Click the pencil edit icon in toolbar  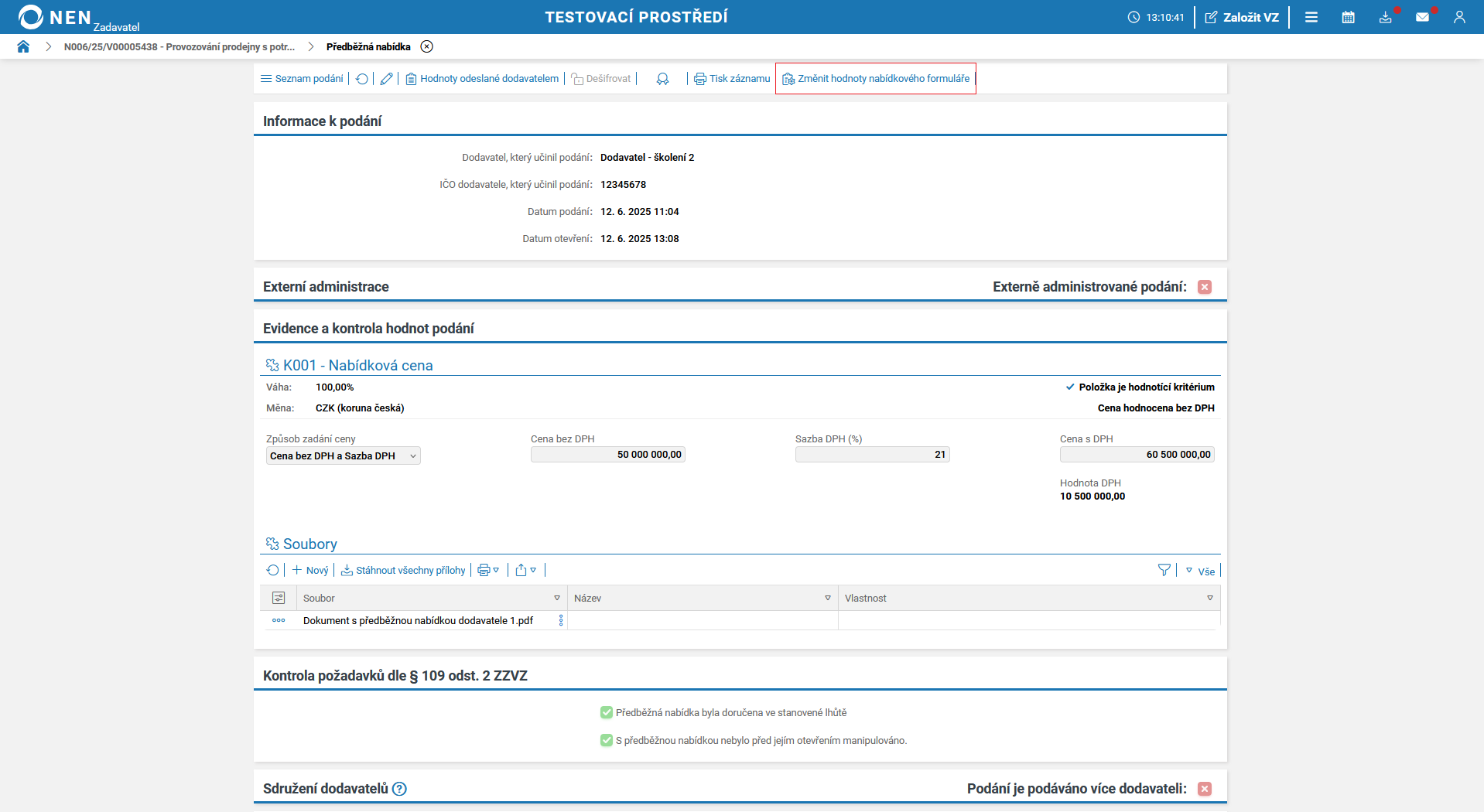coord(386,79)
